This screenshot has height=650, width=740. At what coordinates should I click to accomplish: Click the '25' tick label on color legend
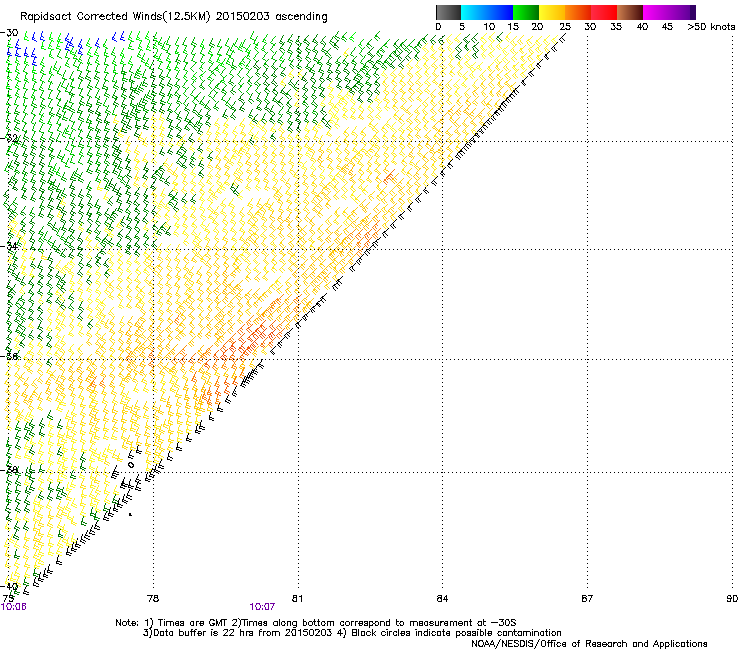pyautogui.click(x=565, y=27)
